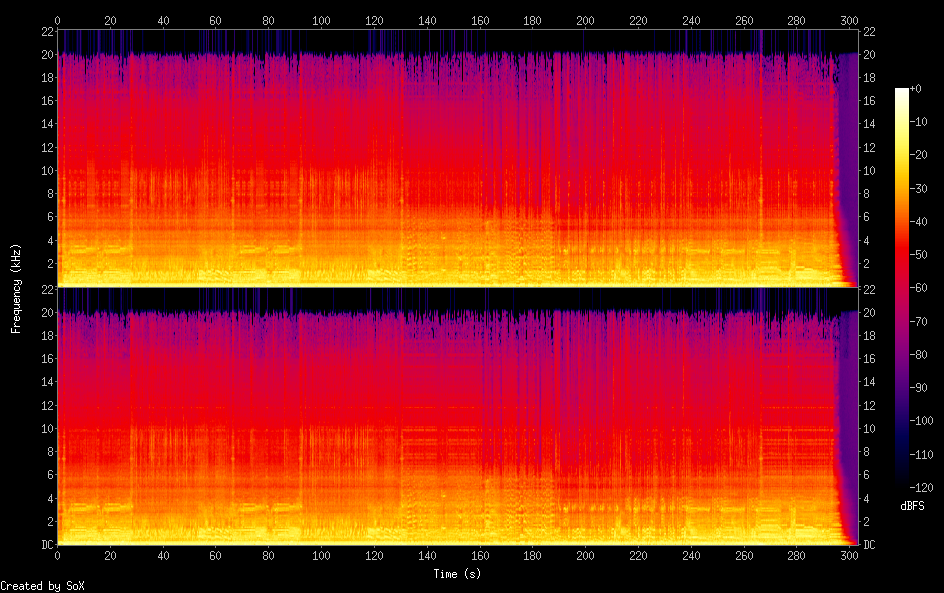Click the '-60' color scale label
Image resolution: width=944 pixels, height=593 pixels.
click(919, 288)
